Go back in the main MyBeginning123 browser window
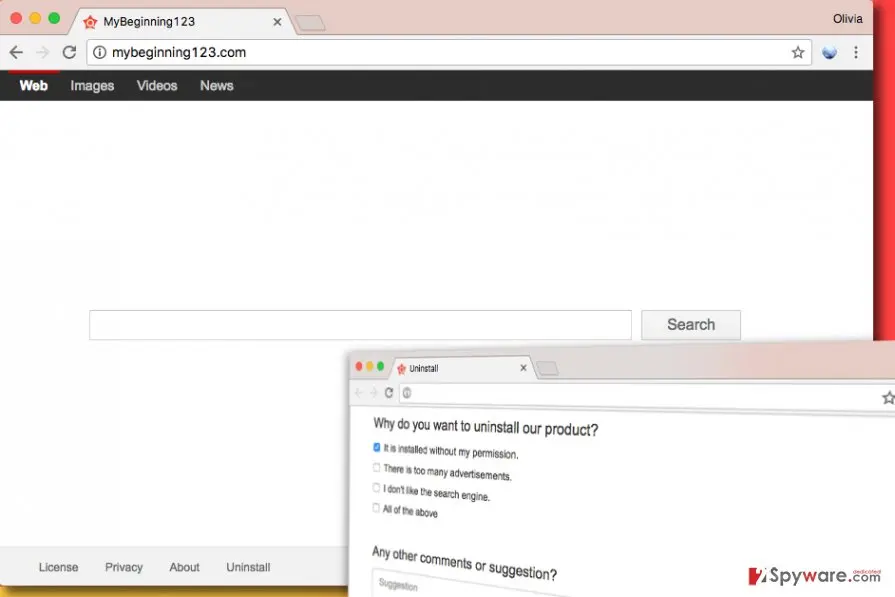 (x=16, y=53)
